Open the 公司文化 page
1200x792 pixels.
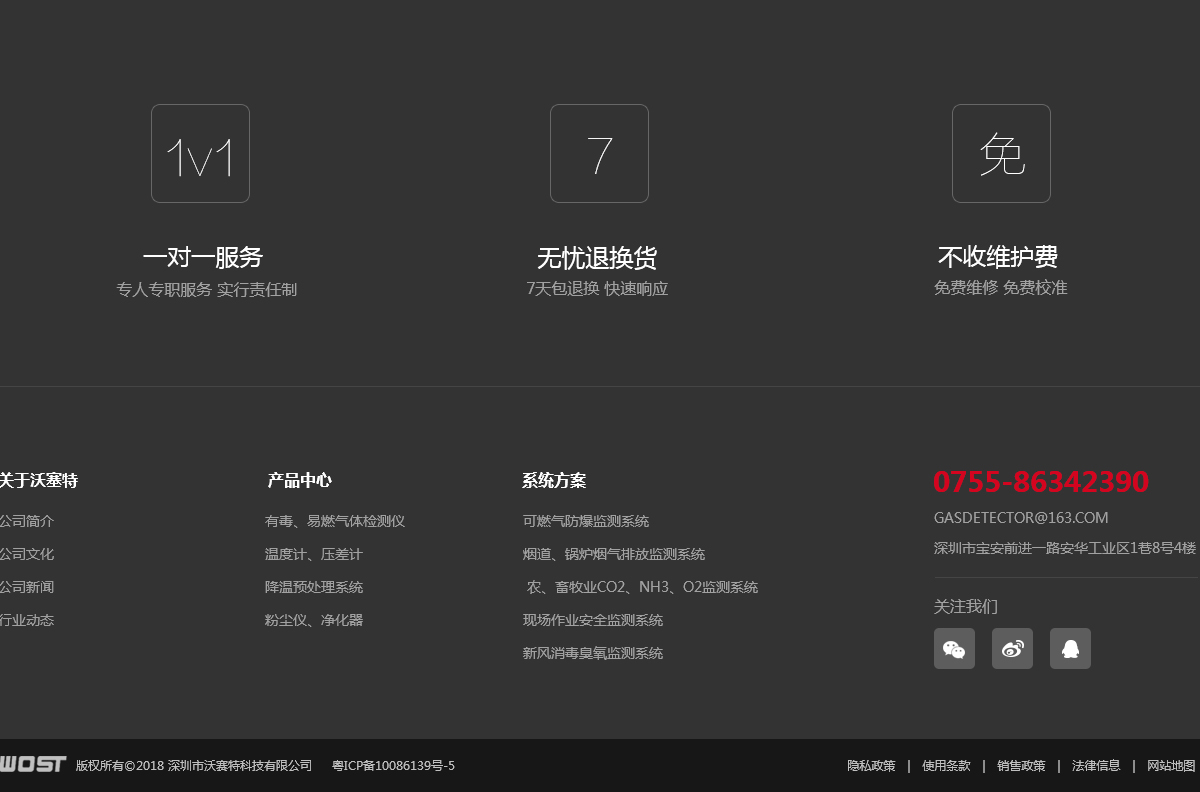click(x=26, y=554)
